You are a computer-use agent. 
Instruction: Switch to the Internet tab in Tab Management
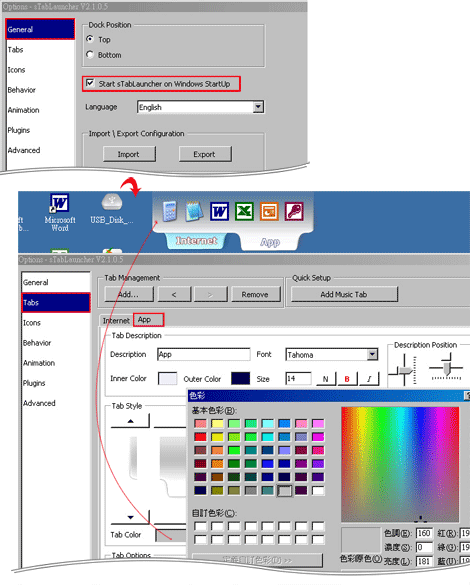coord(116,320)
